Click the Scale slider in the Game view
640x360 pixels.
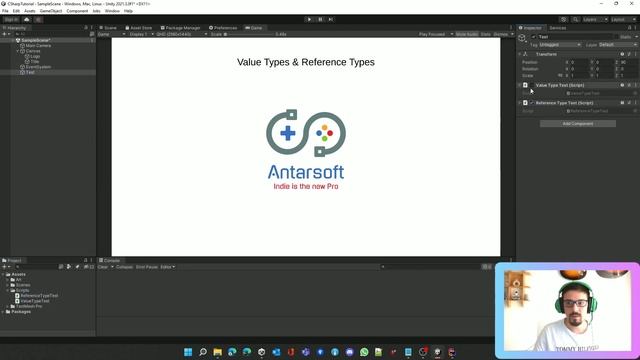[x=249, y=34]
